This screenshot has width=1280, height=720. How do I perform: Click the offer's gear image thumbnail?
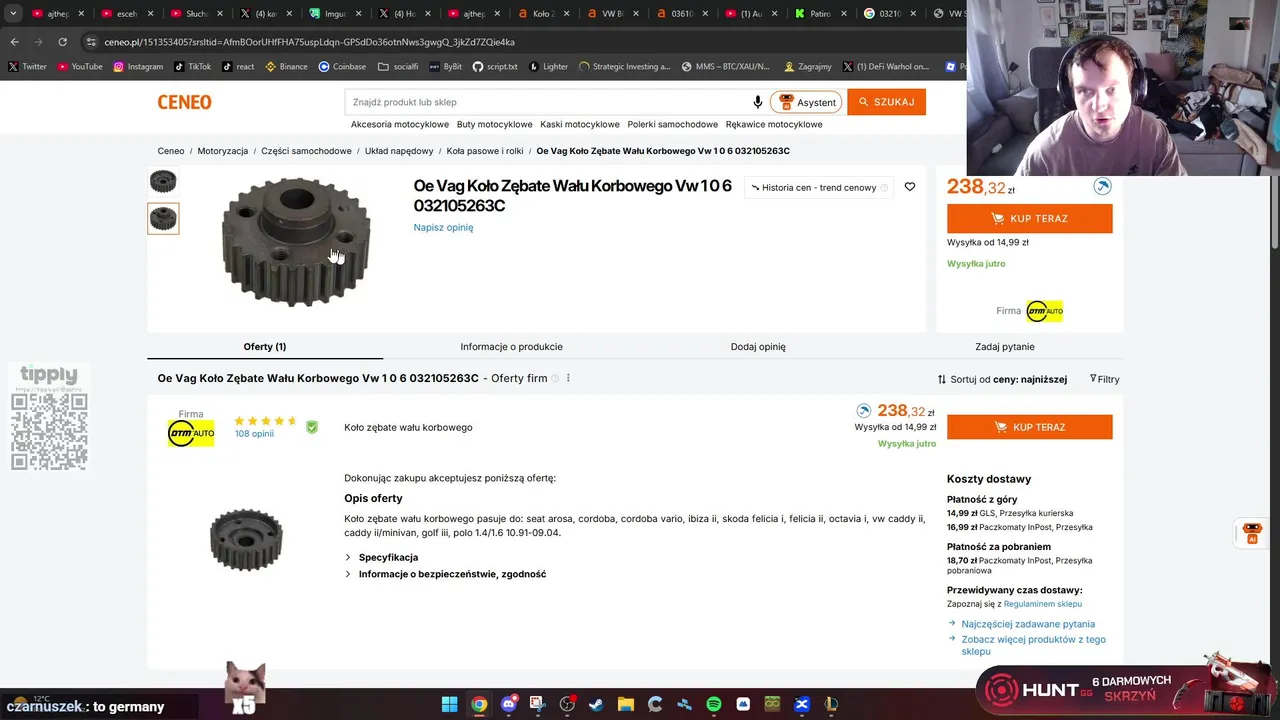[246, 540]
